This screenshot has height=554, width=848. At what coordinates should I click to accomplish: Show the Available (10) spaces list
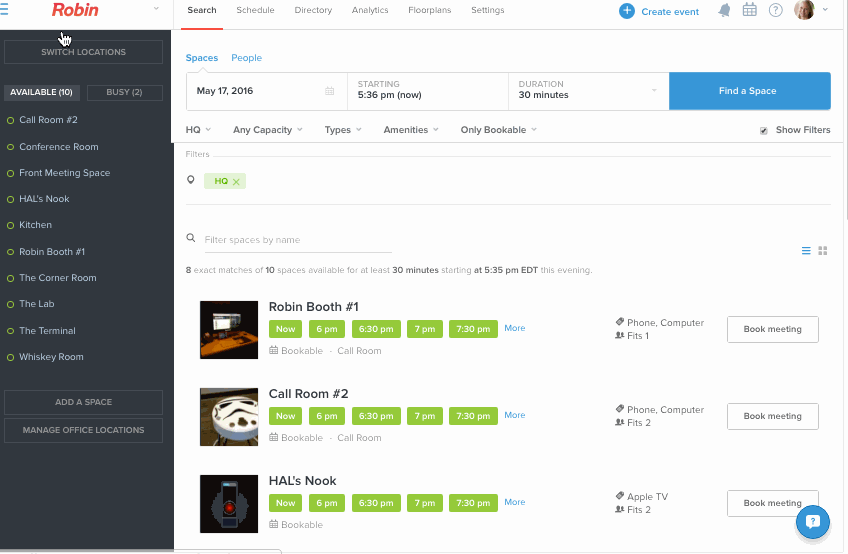click(42, 93)
